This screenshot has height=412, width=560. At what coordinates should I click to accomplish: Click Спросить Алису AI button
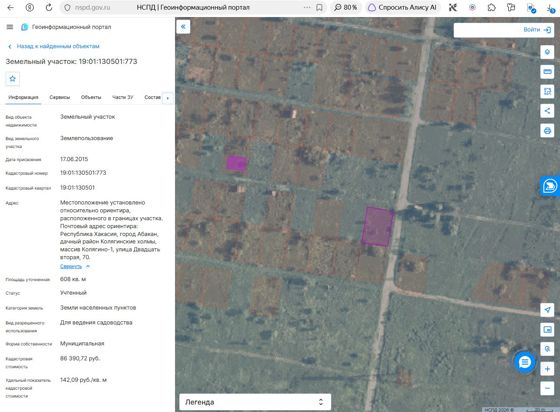coord(403,7)
